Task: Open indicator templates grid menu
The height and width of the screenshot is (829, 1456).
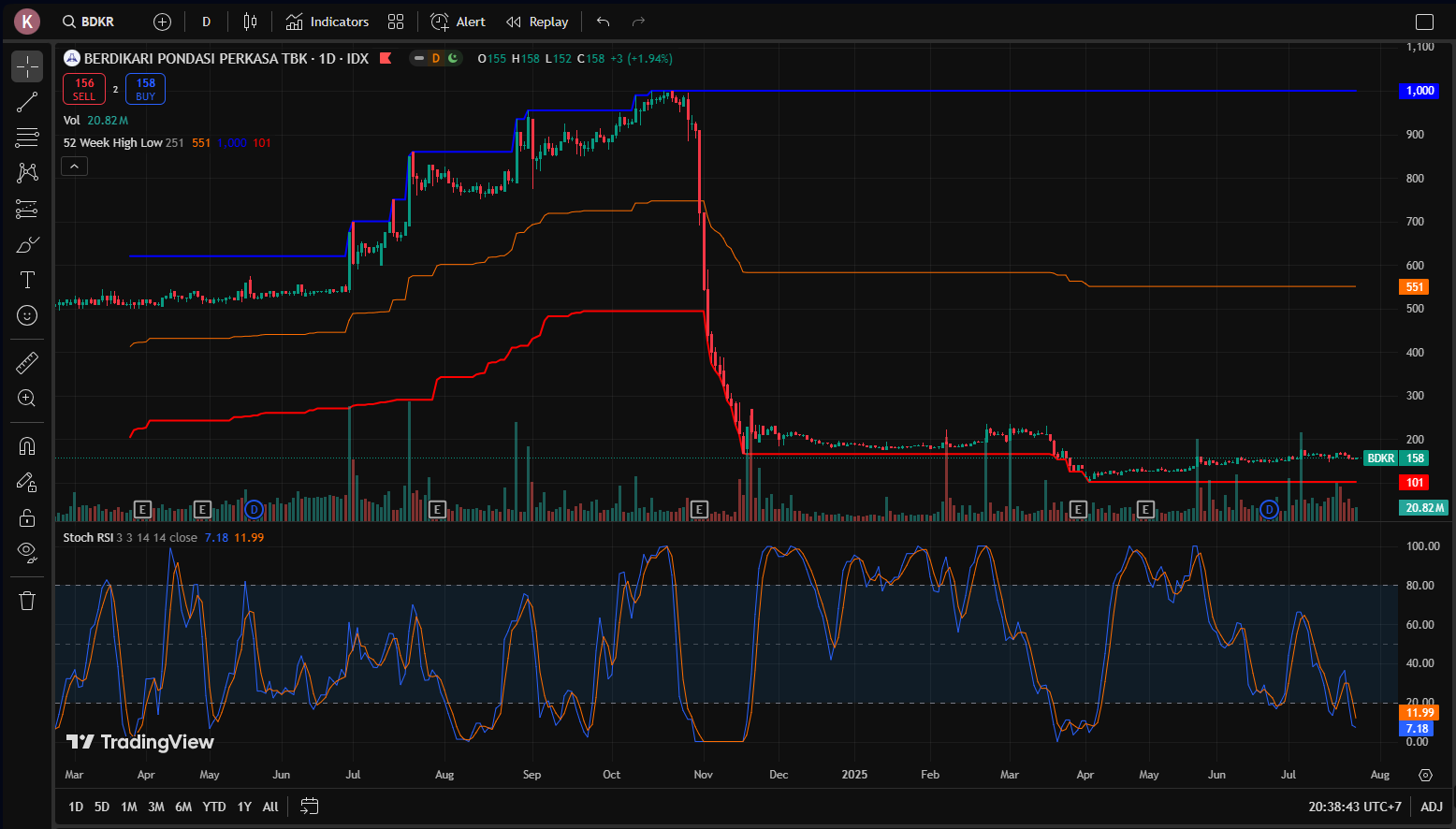Action: [x=396, y=22]
